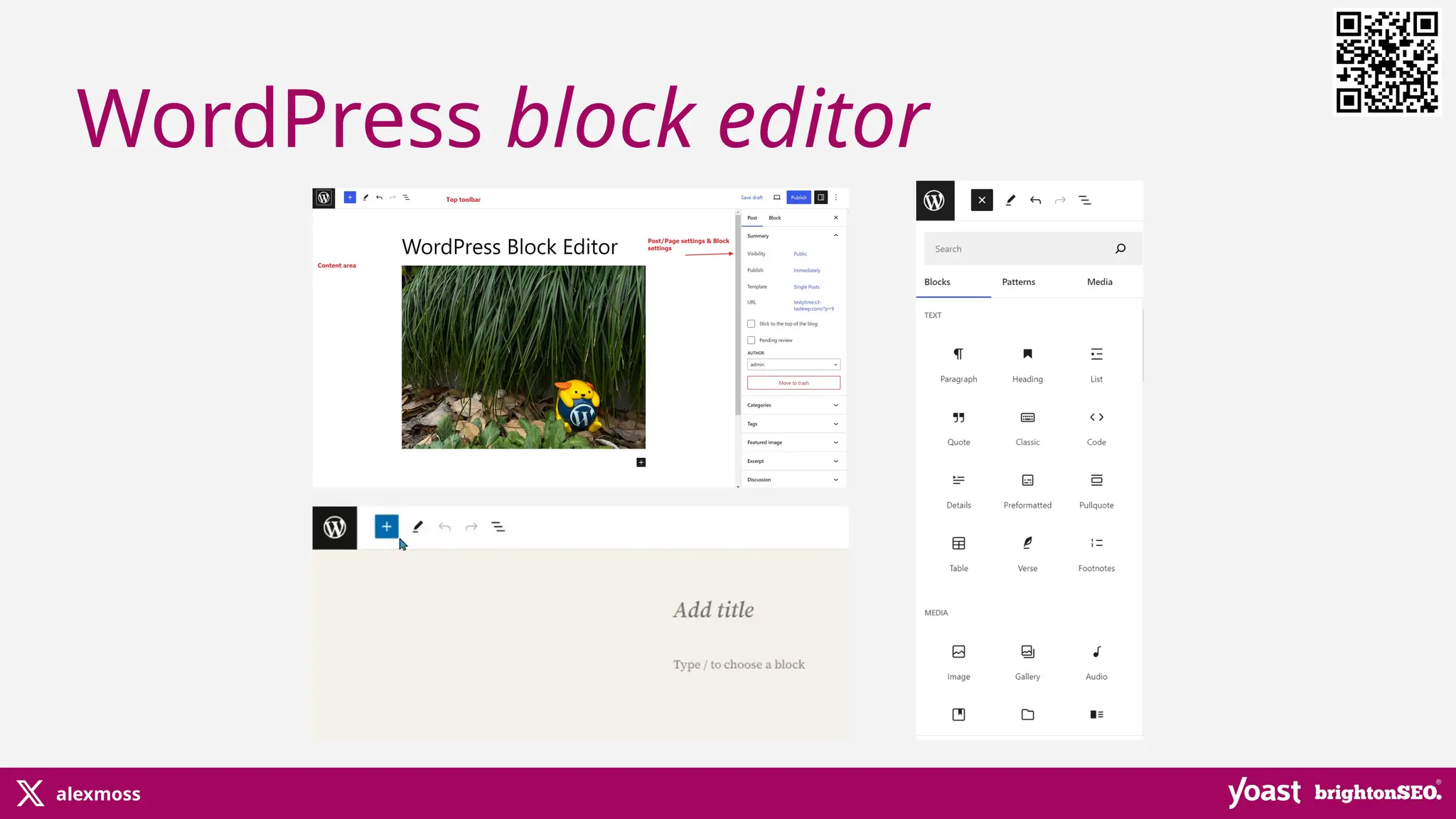Open the Single Posts template link
Image resolution: width=1456 pixels, height=819 pixels.
point(806,287)
